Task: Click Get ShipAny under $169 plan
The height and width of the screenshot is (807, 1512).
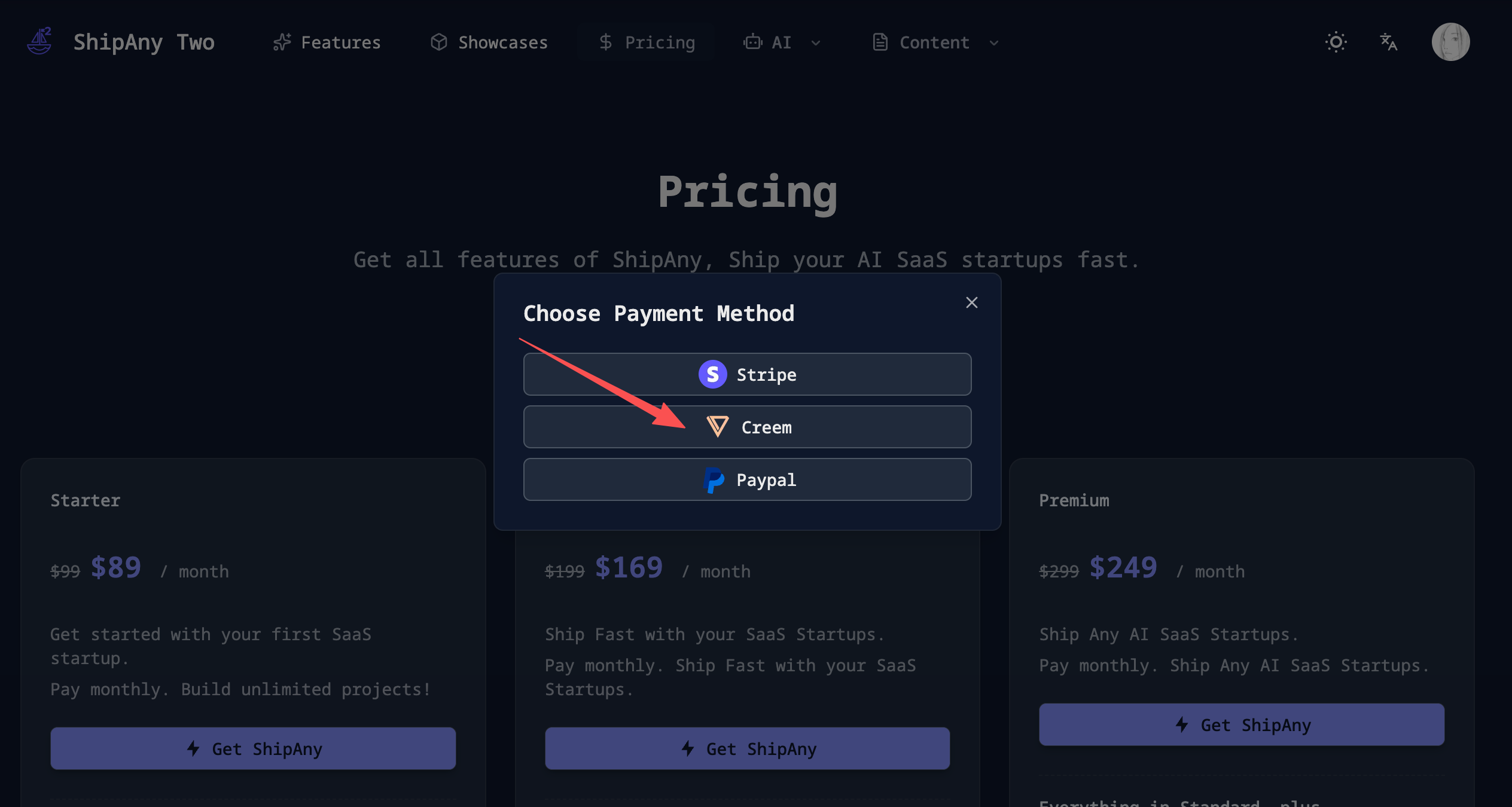Action: tap(747, 748)
